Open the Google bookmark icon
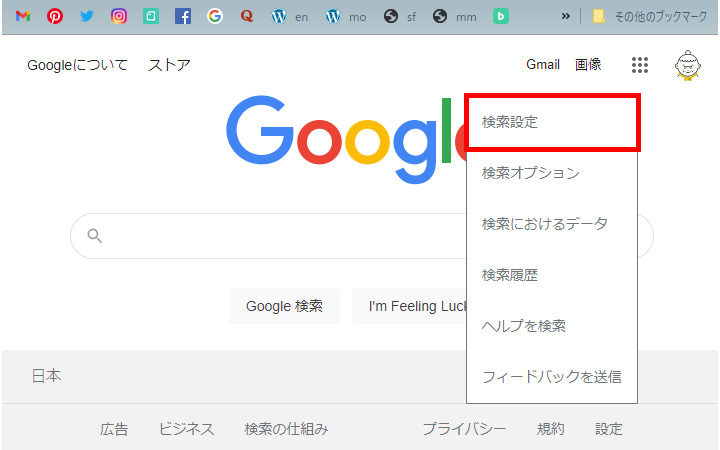This screenshot has height=450, width=720. point(214,17)
